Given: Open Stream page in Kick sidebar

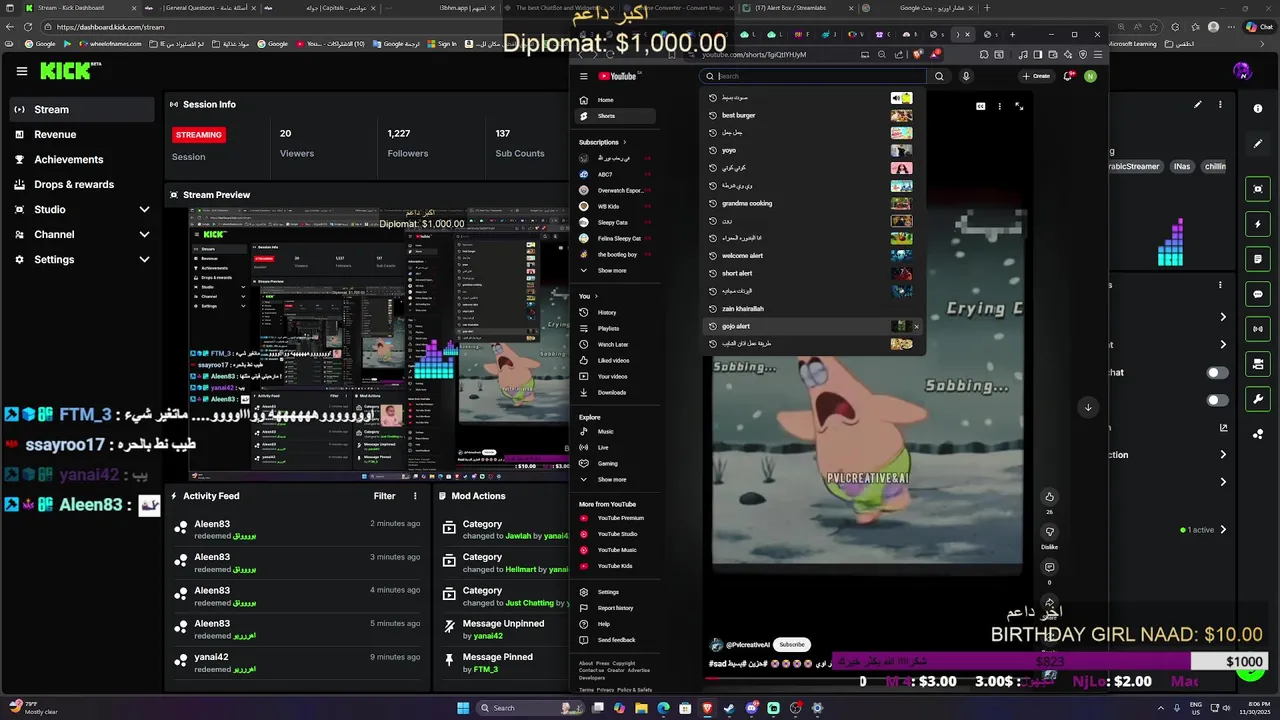Looking at the screenshot, I should (x=82, y=109).
